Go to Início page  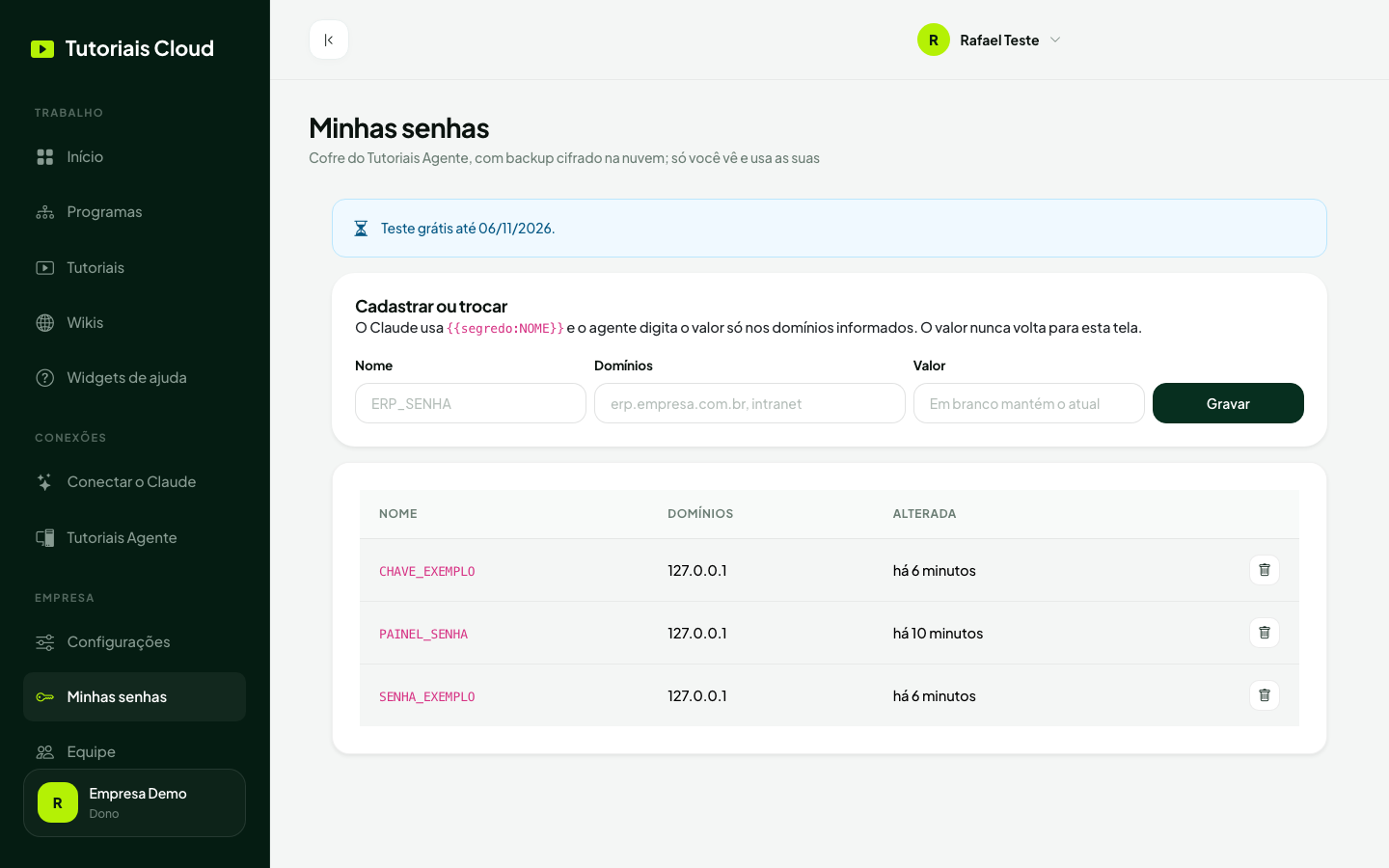point(134,157)
